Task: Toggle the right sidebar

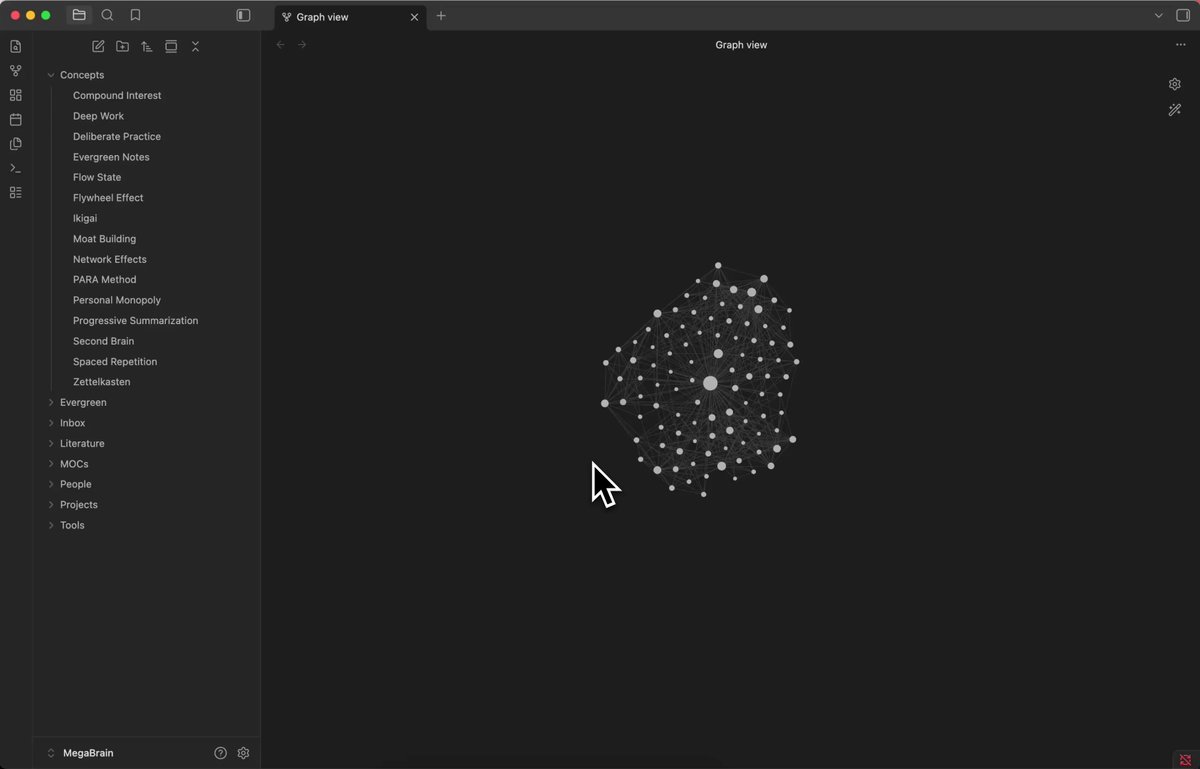Action: point(1183,15)
